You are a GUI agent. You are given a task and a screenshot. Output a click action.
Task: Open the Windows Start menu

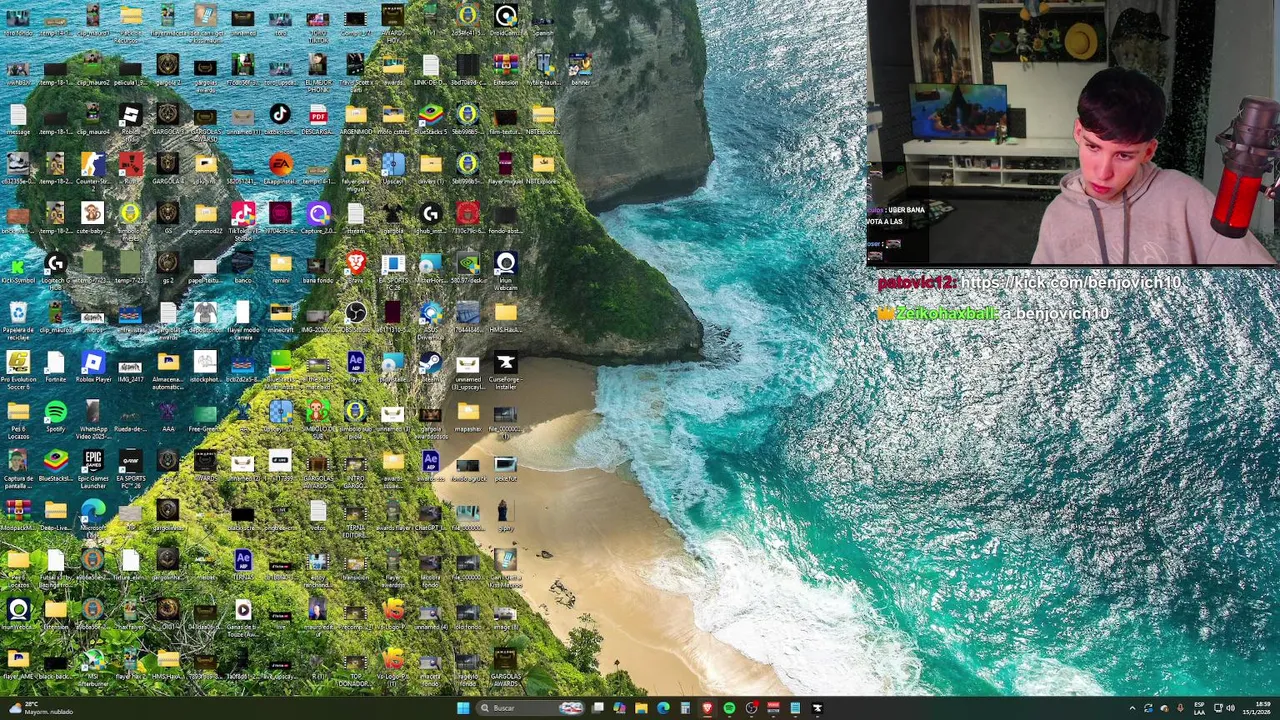[462, 708]
